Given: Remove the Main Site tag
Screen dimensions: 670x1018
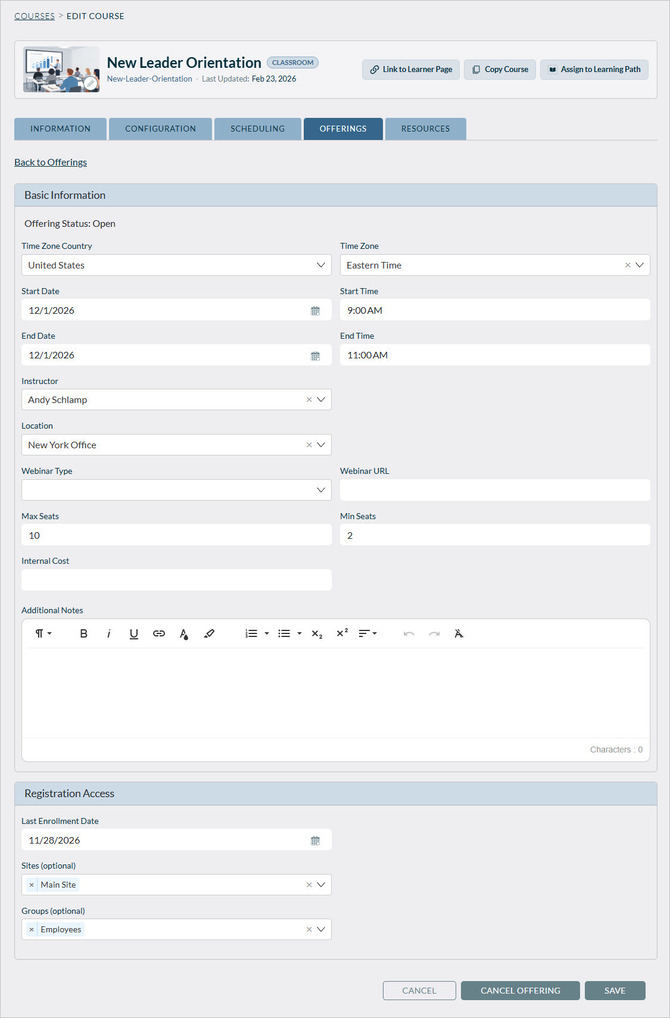Looking at the screenshot, I should tap(32, 885).
